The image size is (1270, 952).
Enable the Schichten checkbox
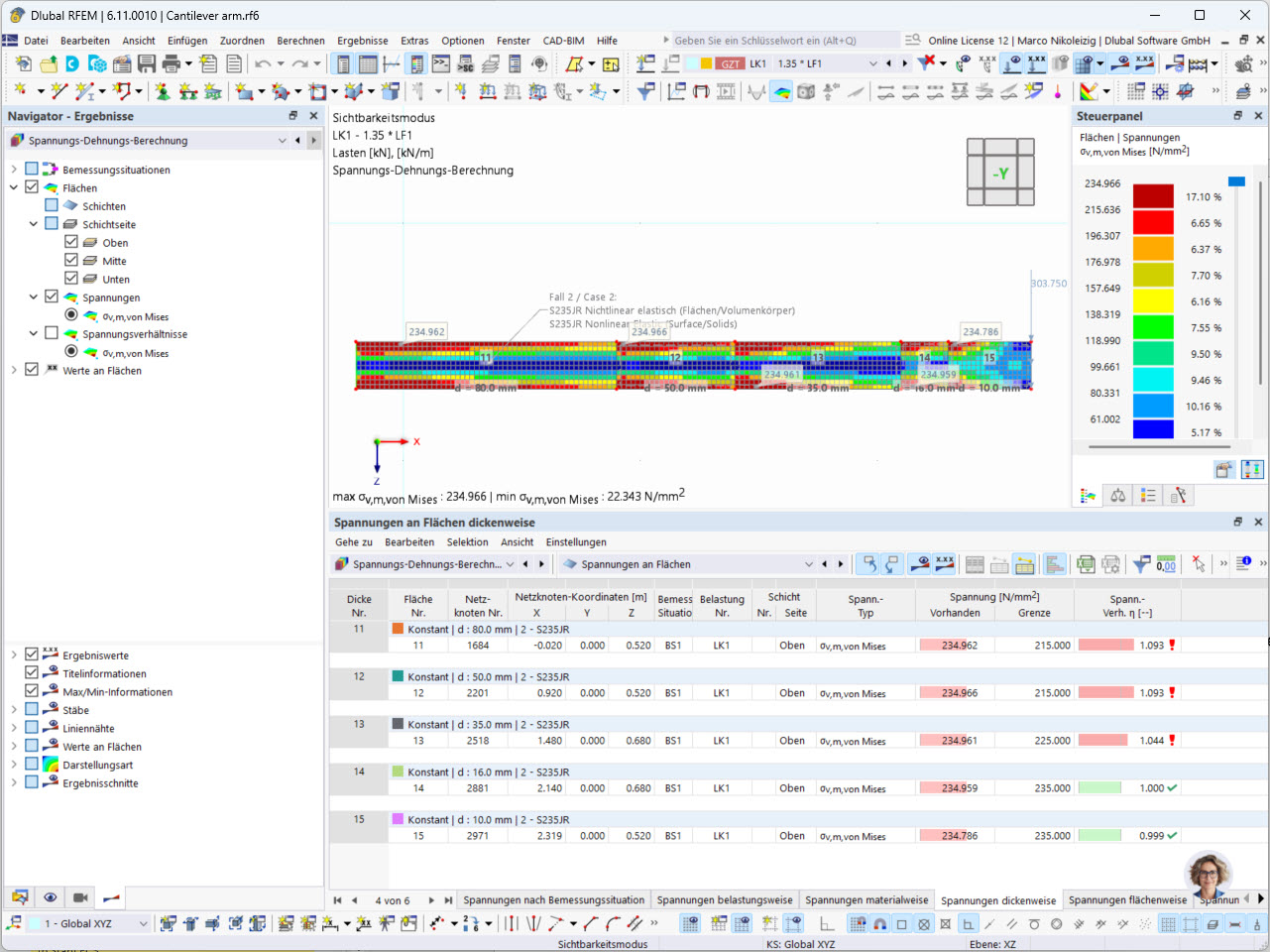(x=52, y=205)
